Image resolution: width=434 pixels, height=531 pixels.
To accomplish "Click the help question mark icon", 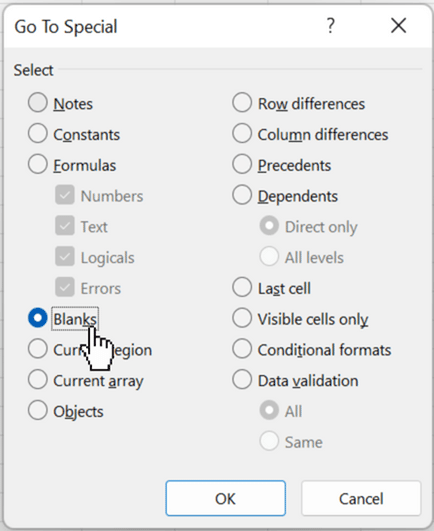I will (330, 26).
